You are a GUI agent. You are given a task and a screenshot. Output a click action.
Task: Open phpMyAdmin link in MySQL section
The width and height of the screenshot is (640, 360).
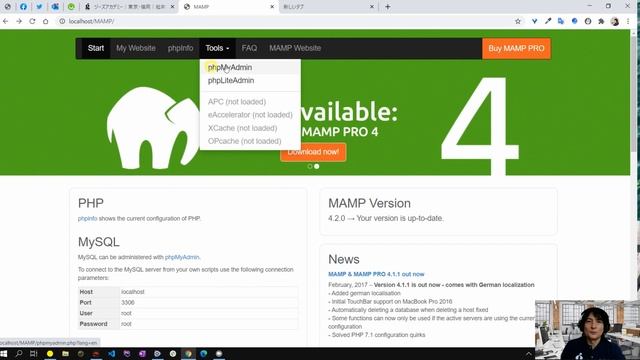(x=182, y=257)
